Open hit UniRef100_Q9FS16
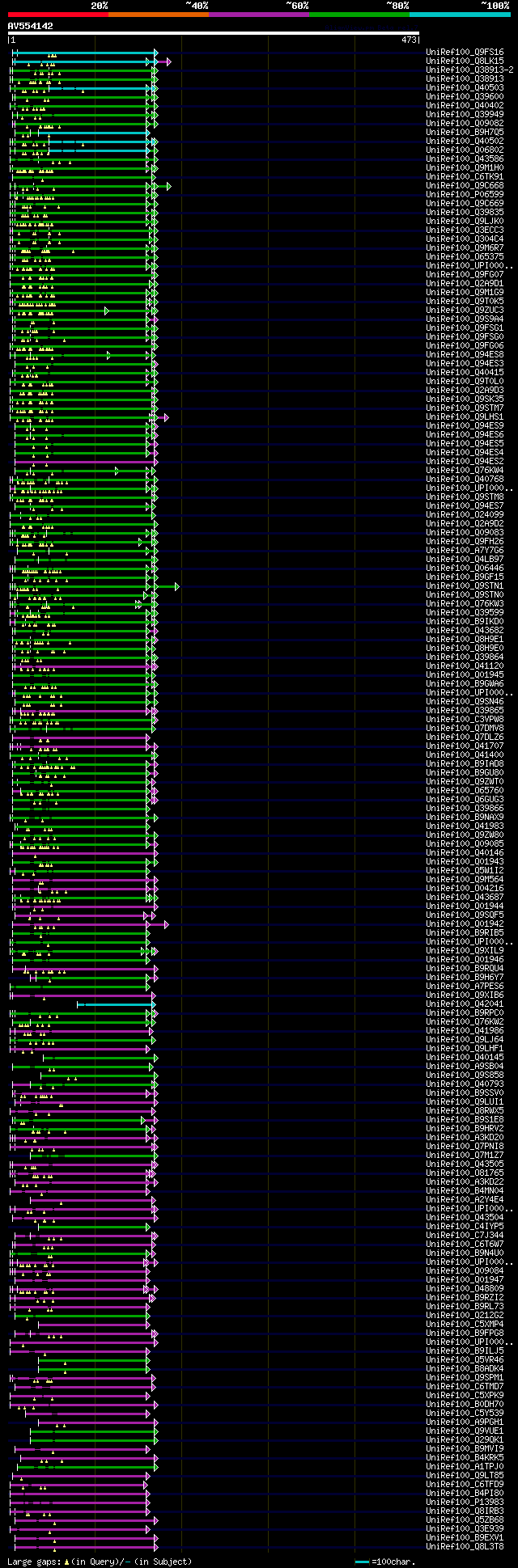The height and width of the screenshot is (1568, 518). pos(465,52)
